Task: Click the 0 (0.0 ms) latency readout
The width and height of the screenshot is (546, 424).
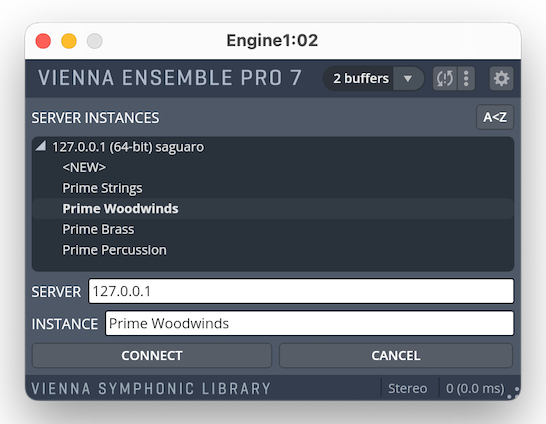Action: (475, 388)
